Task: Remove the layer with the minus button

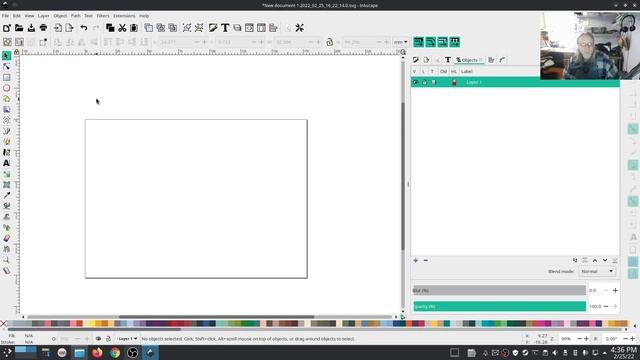Action: click(426, 260)
